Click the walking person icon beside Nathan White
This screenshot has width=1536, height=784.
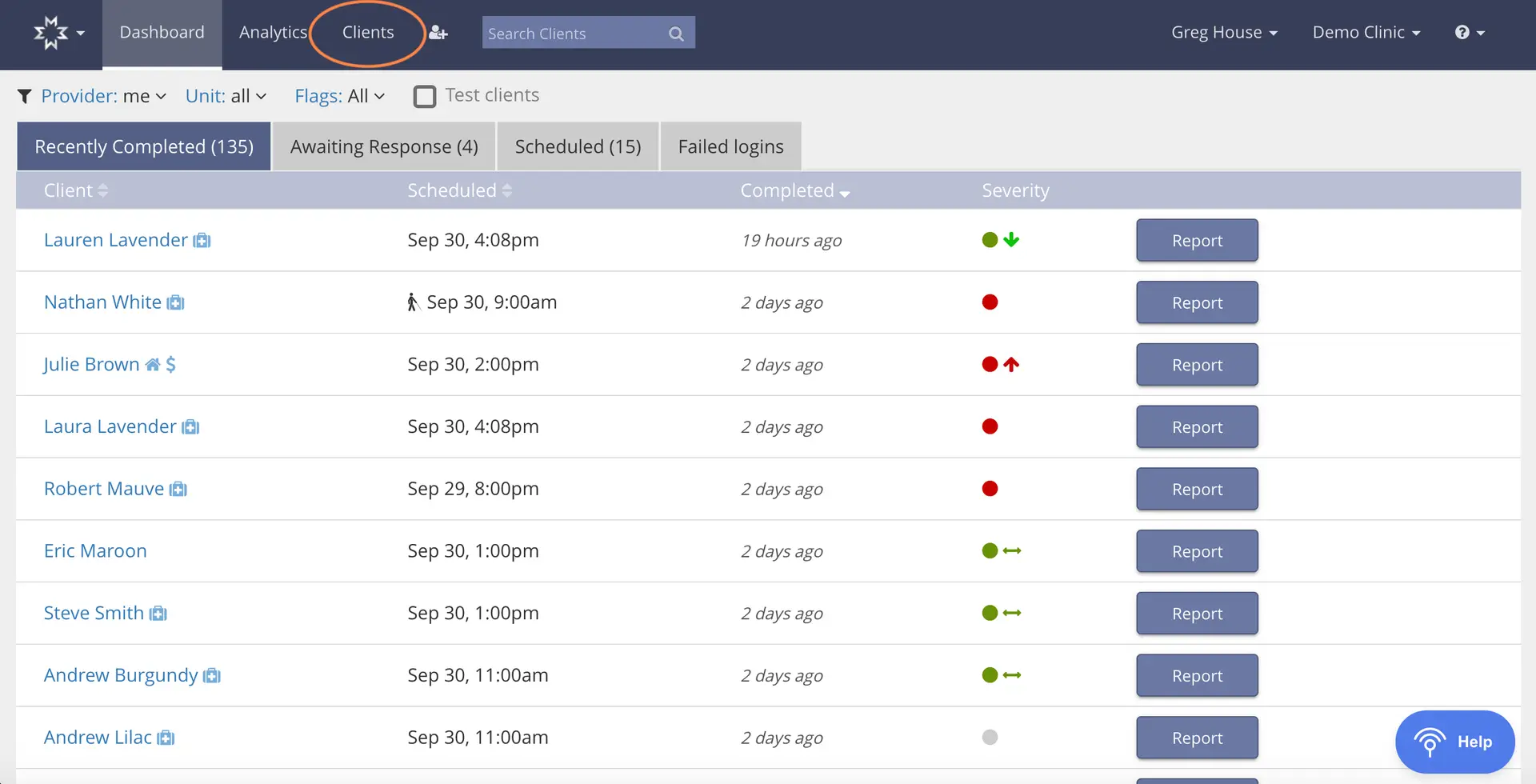tap(412, 302)
